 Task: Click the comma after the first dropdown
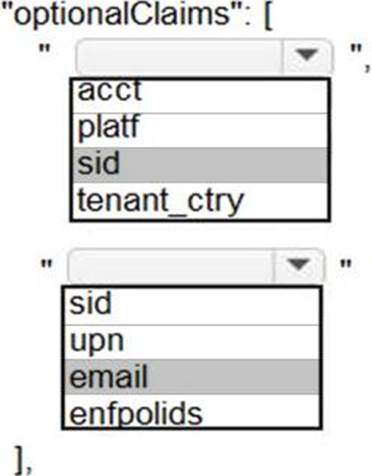pos(367,68)
